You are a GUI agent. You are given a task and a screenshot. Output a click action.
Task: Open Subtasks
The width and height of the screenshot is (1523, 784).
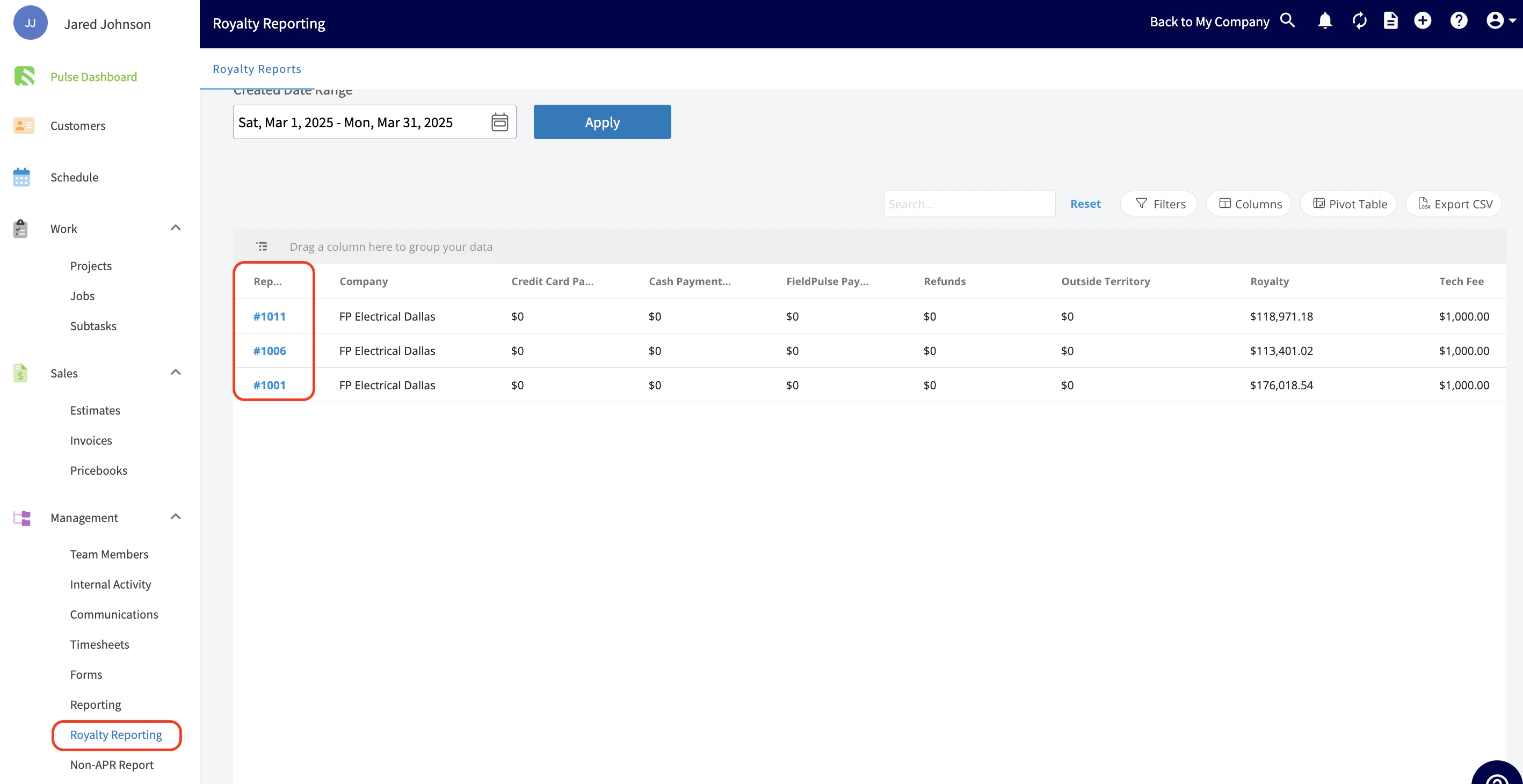[x=93, y=326]
